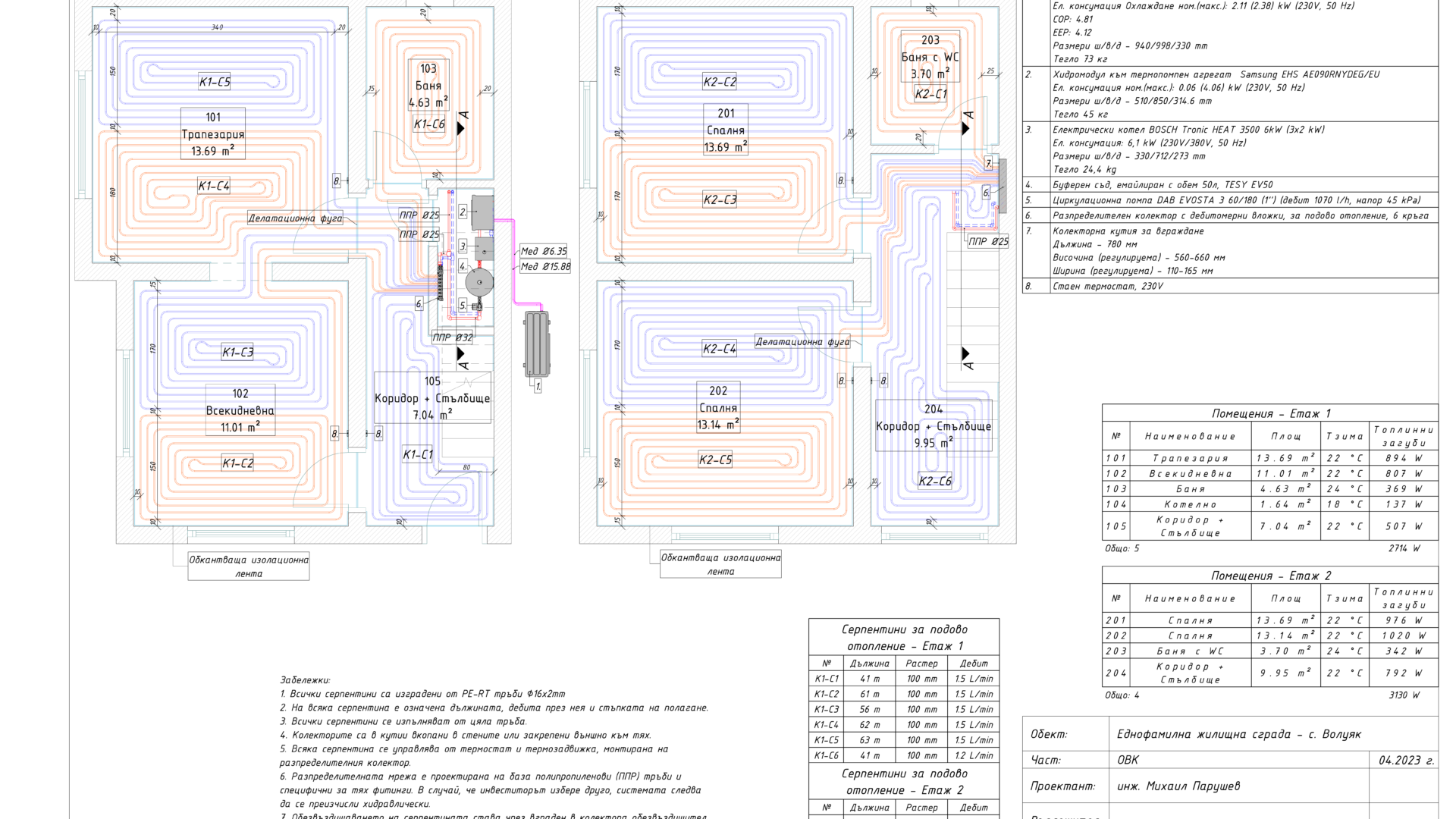Viewport: 1456px width, 819px height.
Task: Click the Делатационна фуга label near K1-C4
Action: click(x=295, y=218)
